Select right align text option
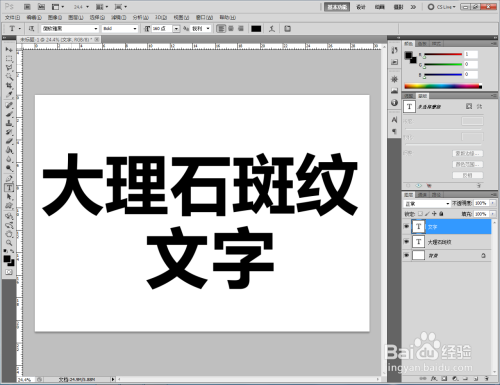 click(241, 29)
